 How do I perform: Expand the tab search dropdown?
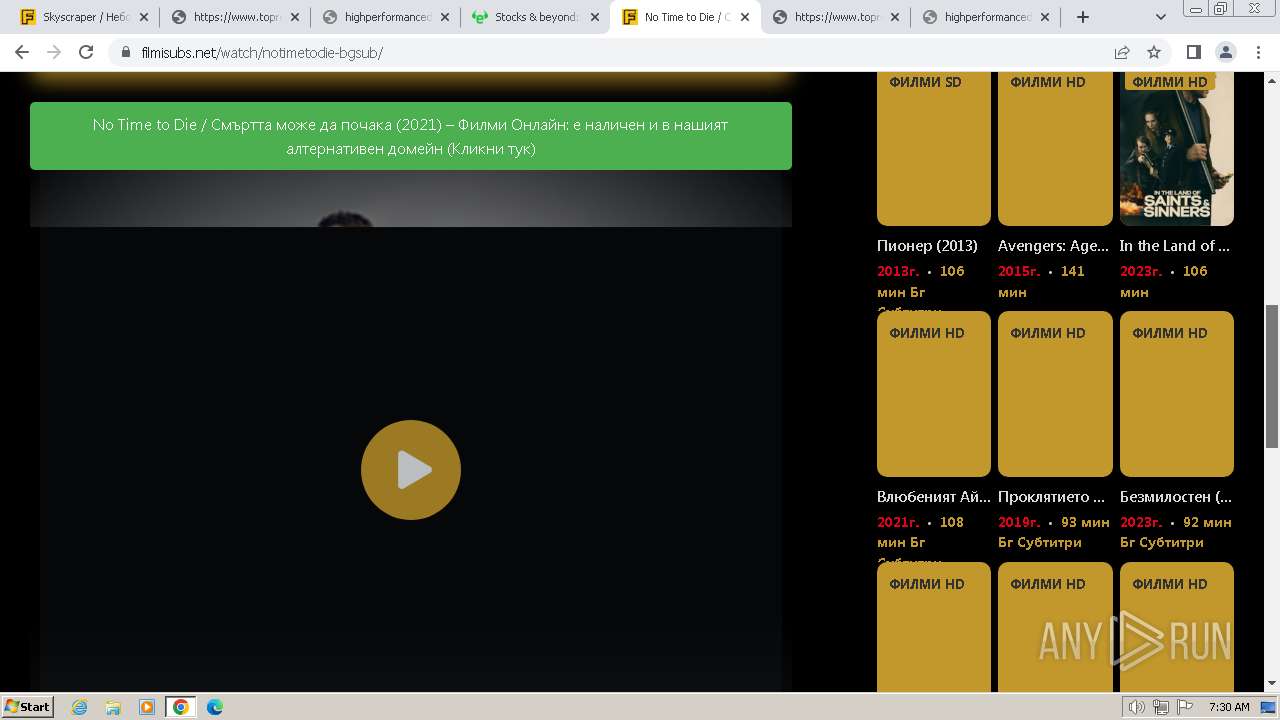1160,17
